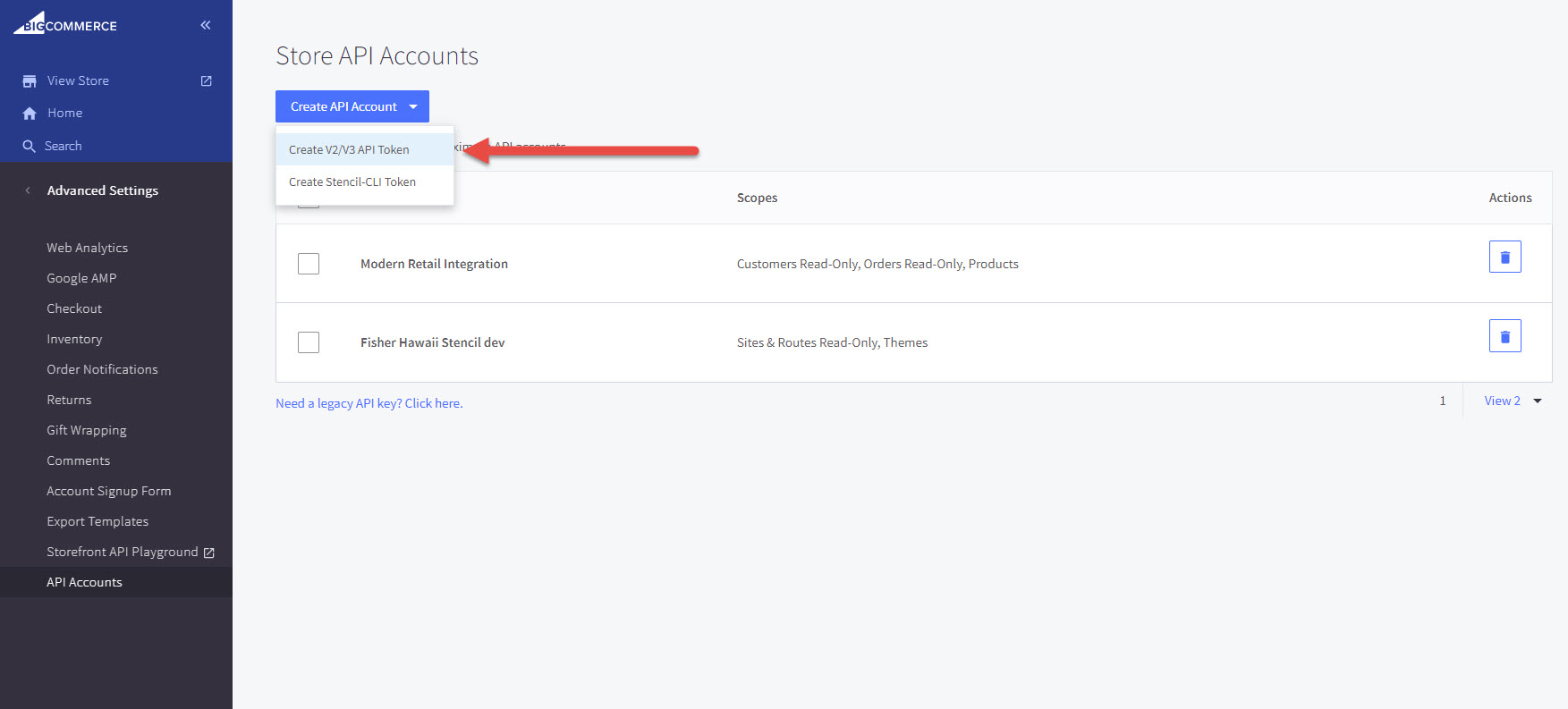Click Advanced Settings heading
1568x709 pixels.
(x=103, y=190)
